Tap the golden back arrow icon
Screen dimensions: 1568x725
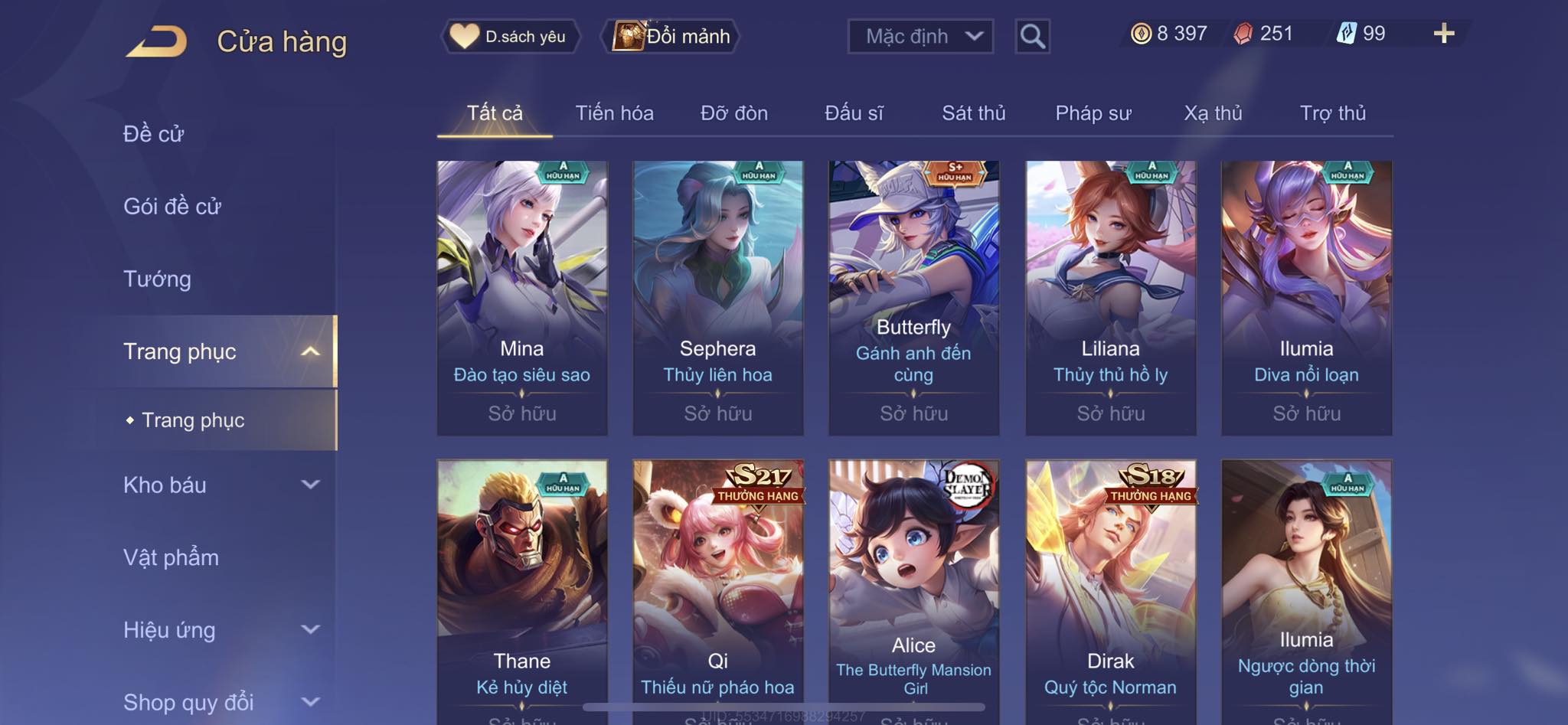(157, 41)
